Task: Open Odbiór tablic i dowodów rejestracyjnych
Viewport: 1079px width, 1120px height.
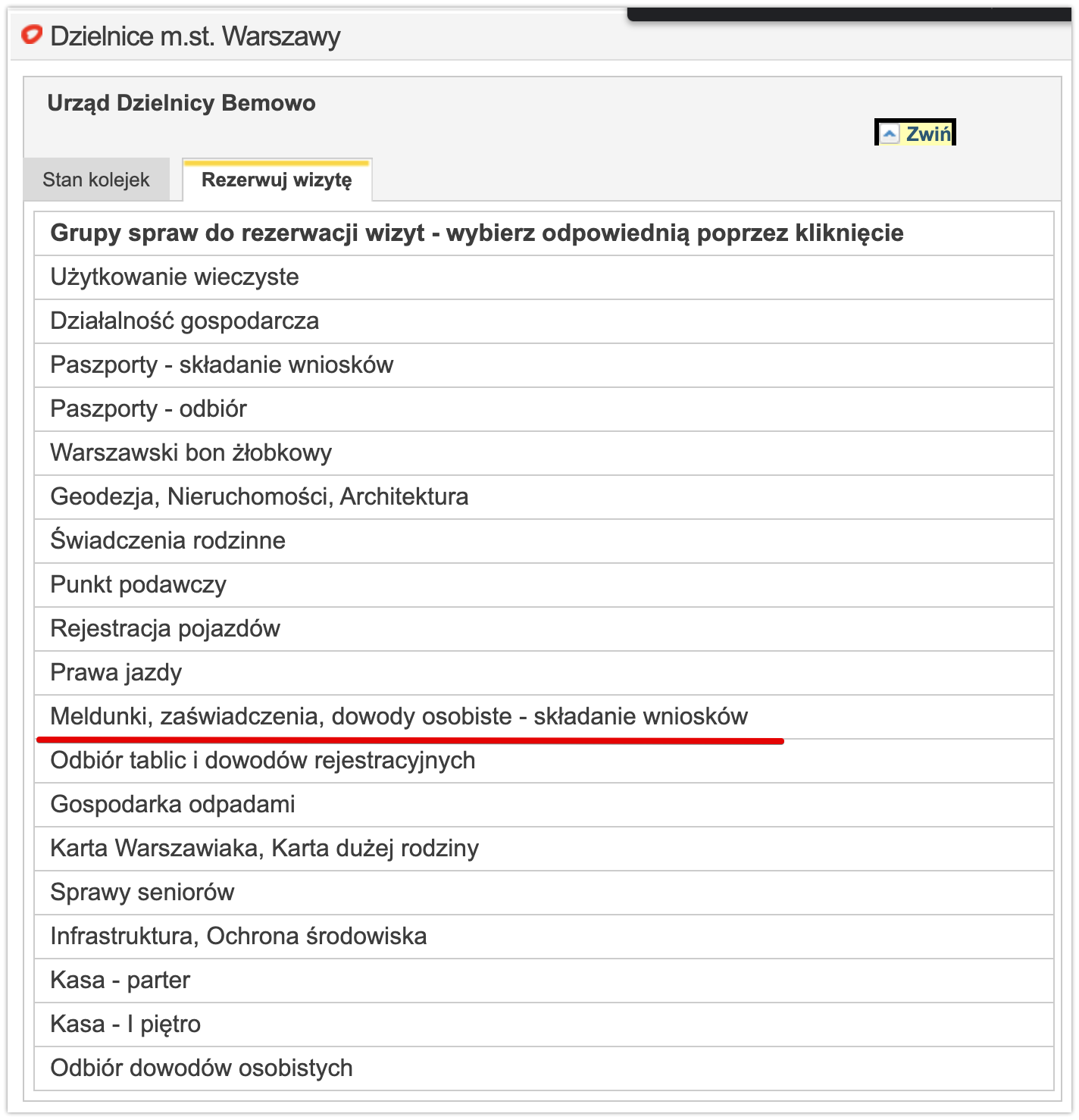Action: coord(544,761)
